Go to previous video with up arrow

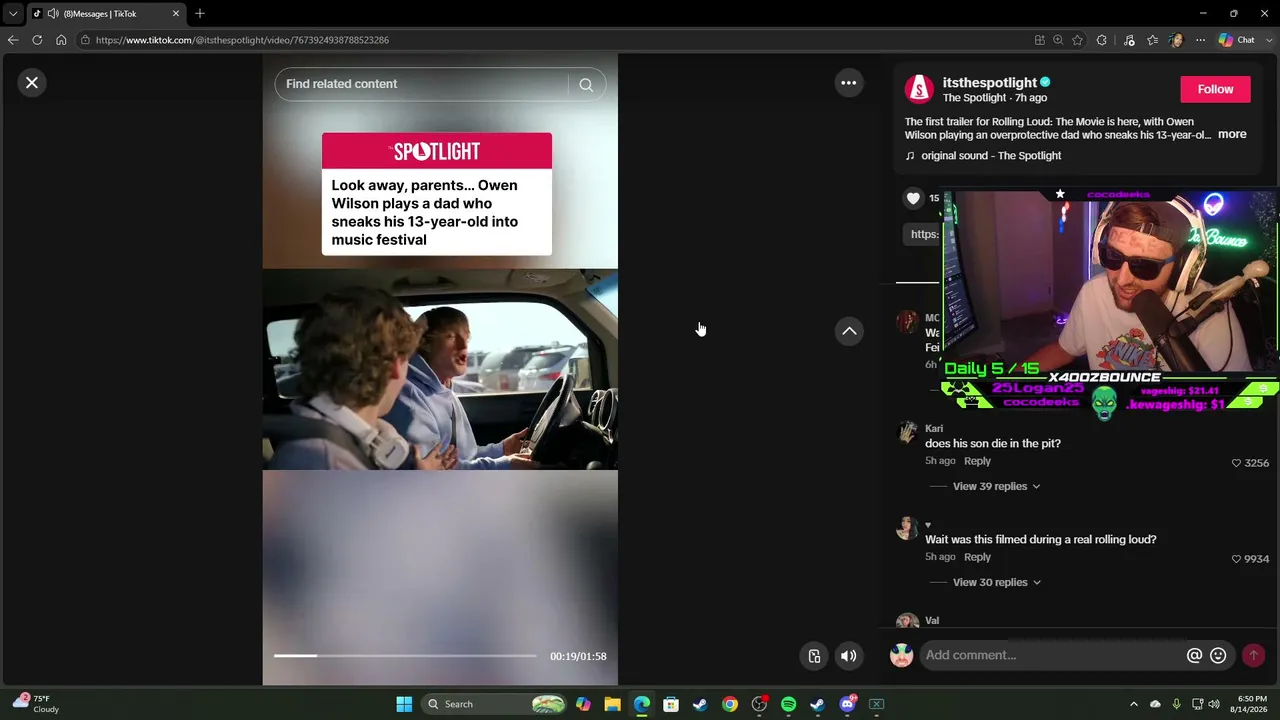pos(849,331)
